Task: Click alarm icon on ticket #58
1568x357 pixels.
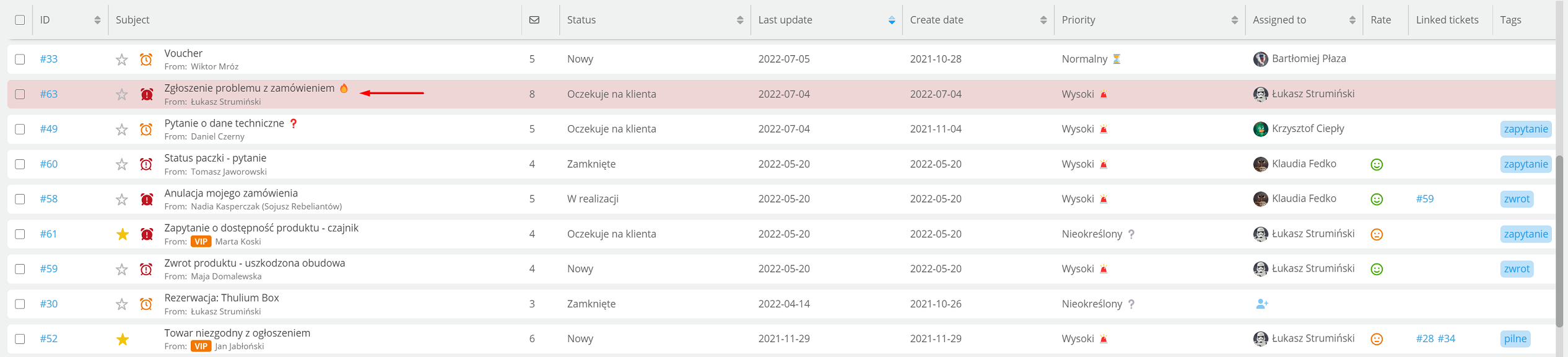Action: pos(146,199)
